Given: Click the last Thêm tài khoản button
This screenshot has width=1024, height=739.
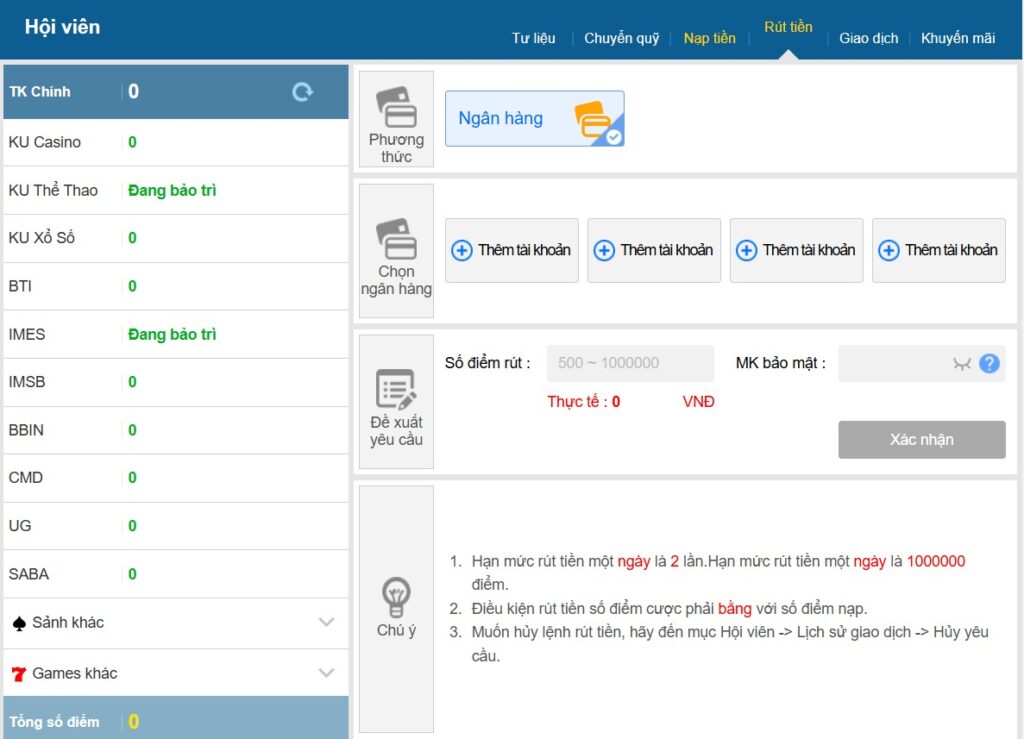Looking at the screenshot, I should coord(938,251).
